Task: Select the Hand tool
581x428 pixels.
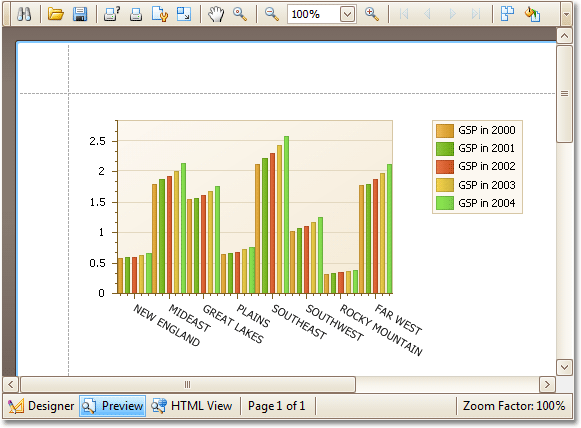Action: (216, 14)
